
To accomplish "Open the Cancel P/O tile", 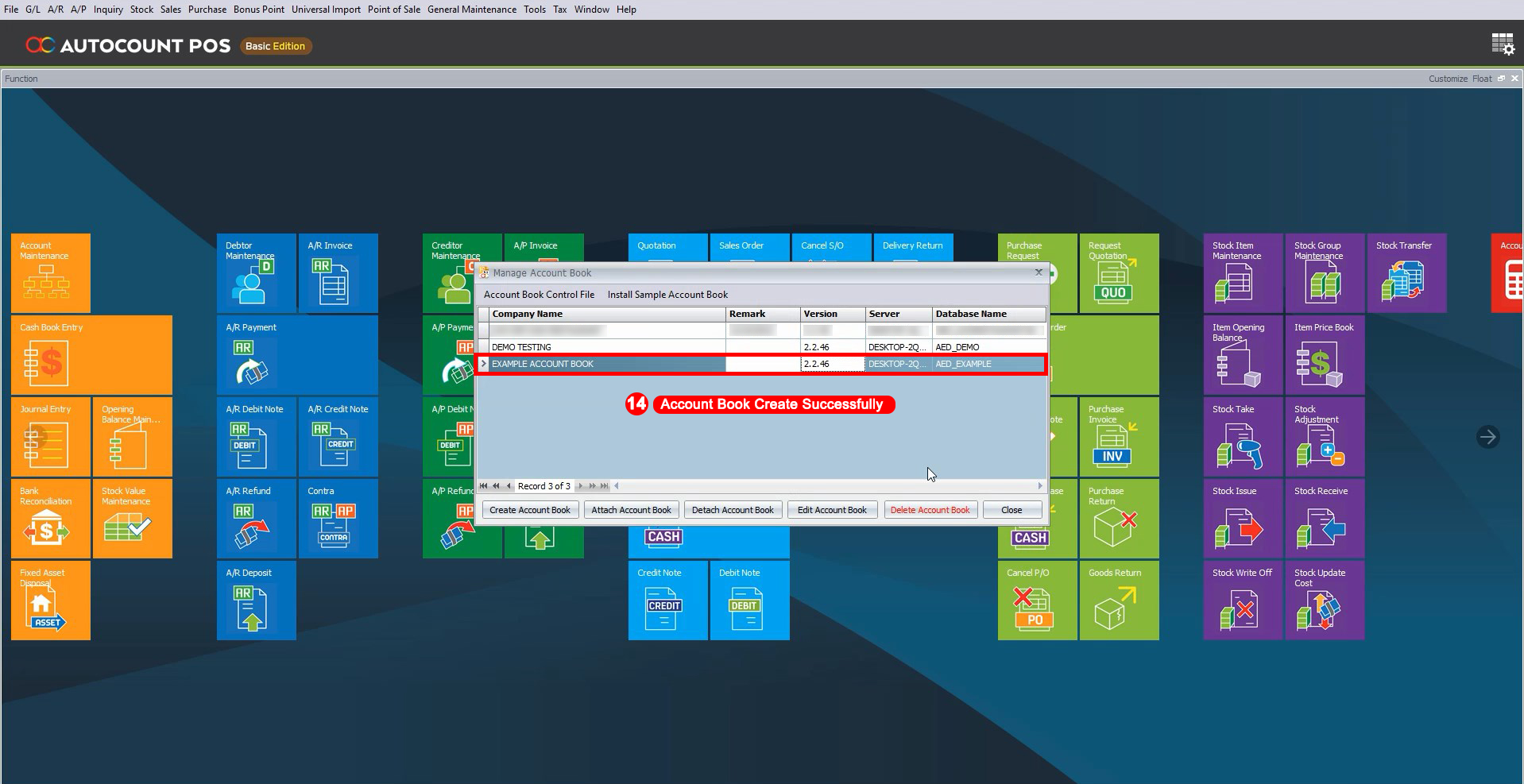I will (x=1038, y=600).
